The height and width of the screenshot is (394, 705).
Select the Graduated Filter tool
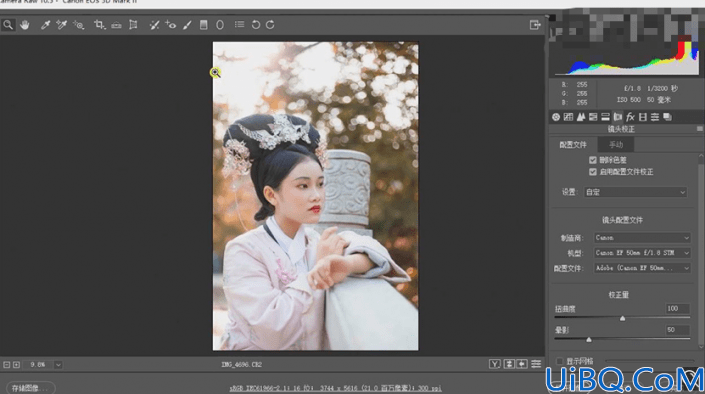(204, 25)
